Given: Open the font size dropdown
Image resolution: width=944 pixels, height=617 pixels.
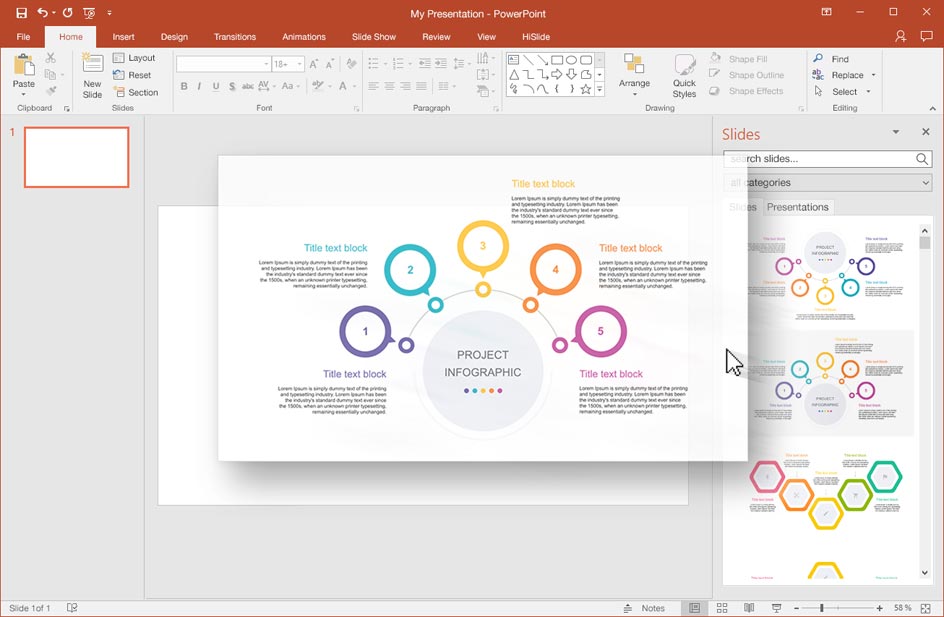Looking at the screenshot, I should coord(300,64).
